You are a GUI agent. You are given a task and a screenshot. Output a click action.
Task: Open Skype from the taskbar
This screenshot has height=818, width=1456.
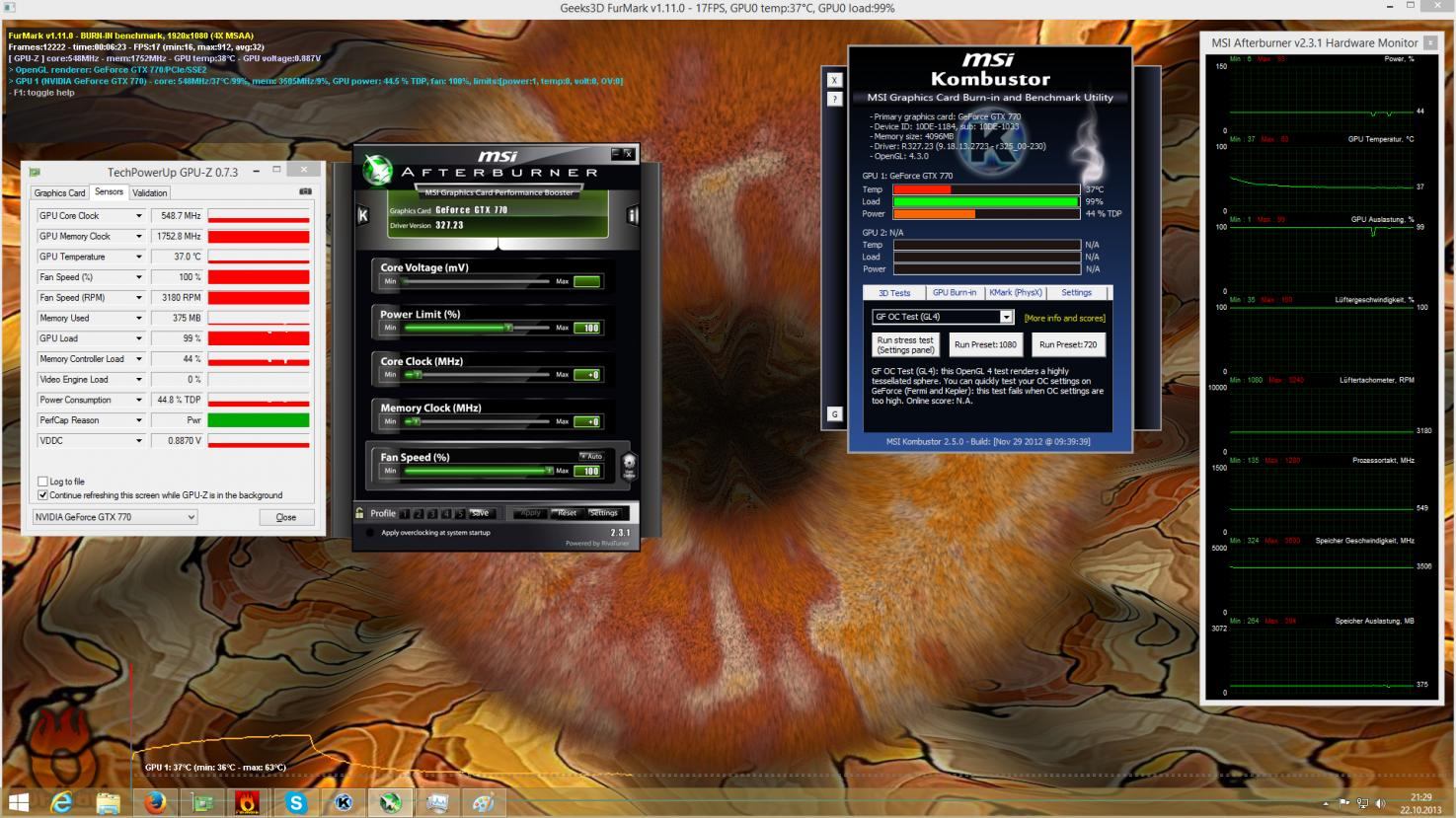coord(296,803)
